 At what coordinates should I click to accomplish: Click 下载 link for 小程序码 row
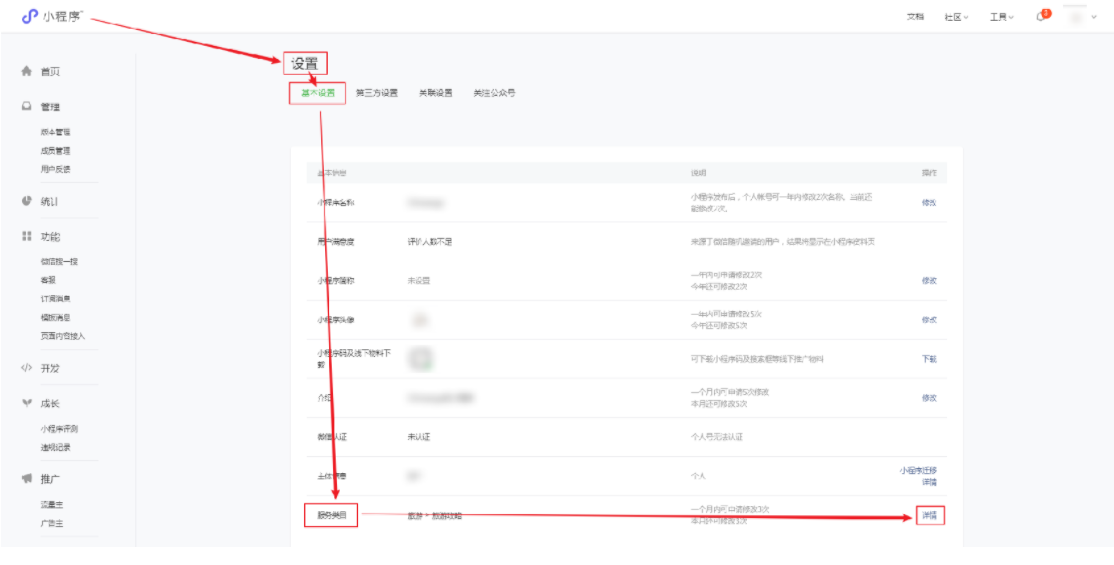(x=929, y=359)
